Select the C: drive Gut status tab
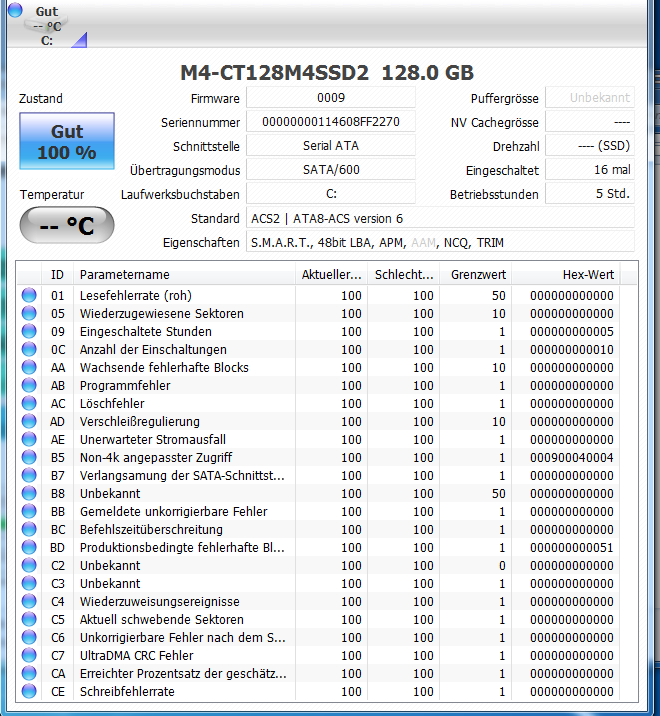 pyautogui.click(x=47, y=25)
